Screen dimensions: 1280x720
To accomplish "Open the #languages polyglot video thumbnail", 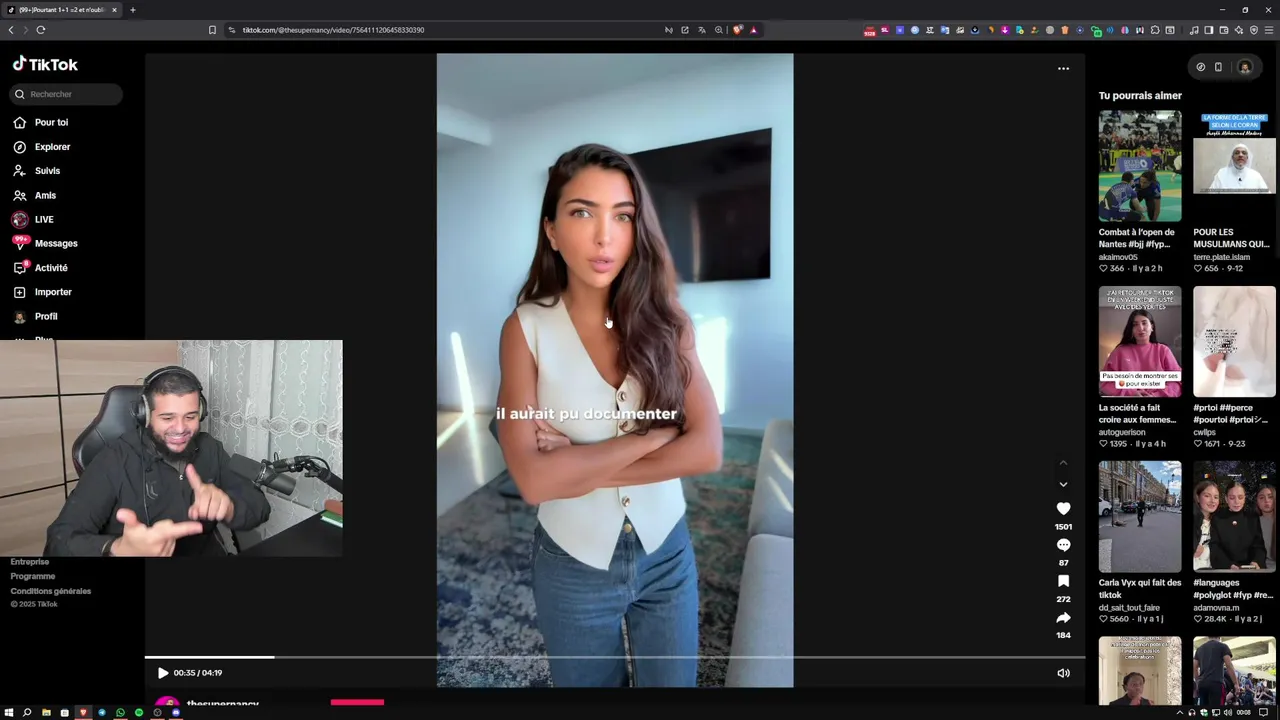I will (1234, 517).
